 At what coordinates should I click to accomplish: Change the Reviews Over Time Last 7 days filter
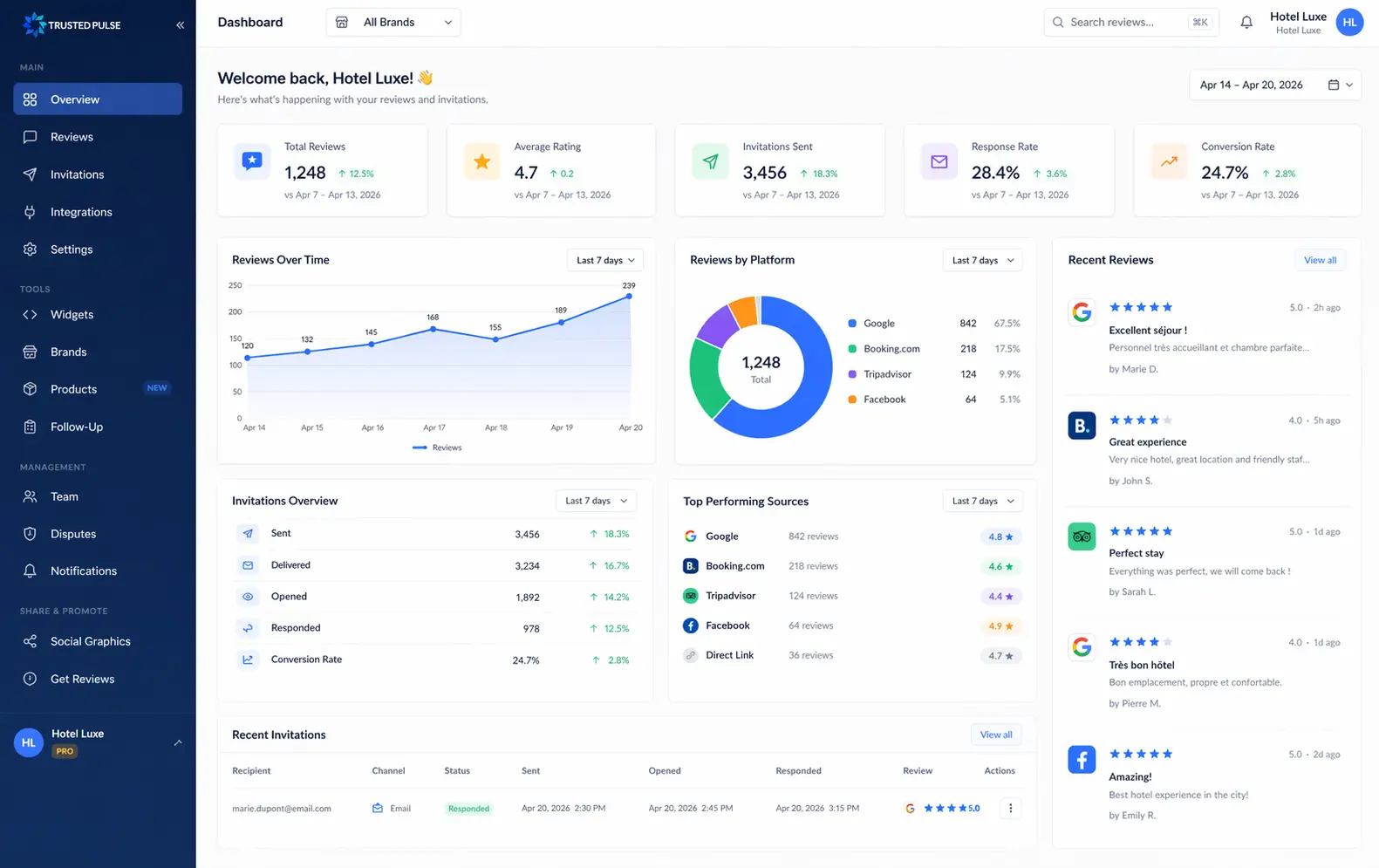click(605, 260)
